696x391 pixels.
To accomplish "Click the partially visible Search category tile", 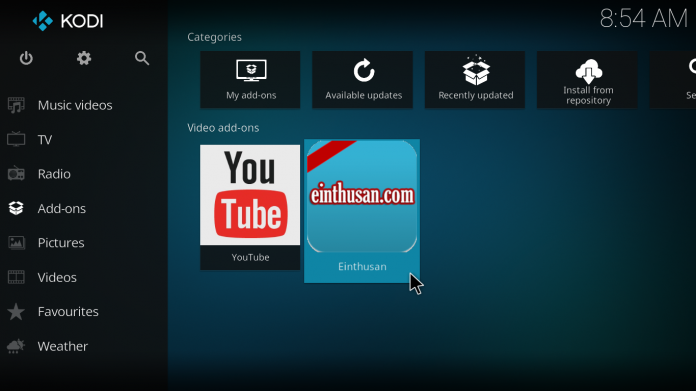I will pyautogui.click(x=673, y=79).
